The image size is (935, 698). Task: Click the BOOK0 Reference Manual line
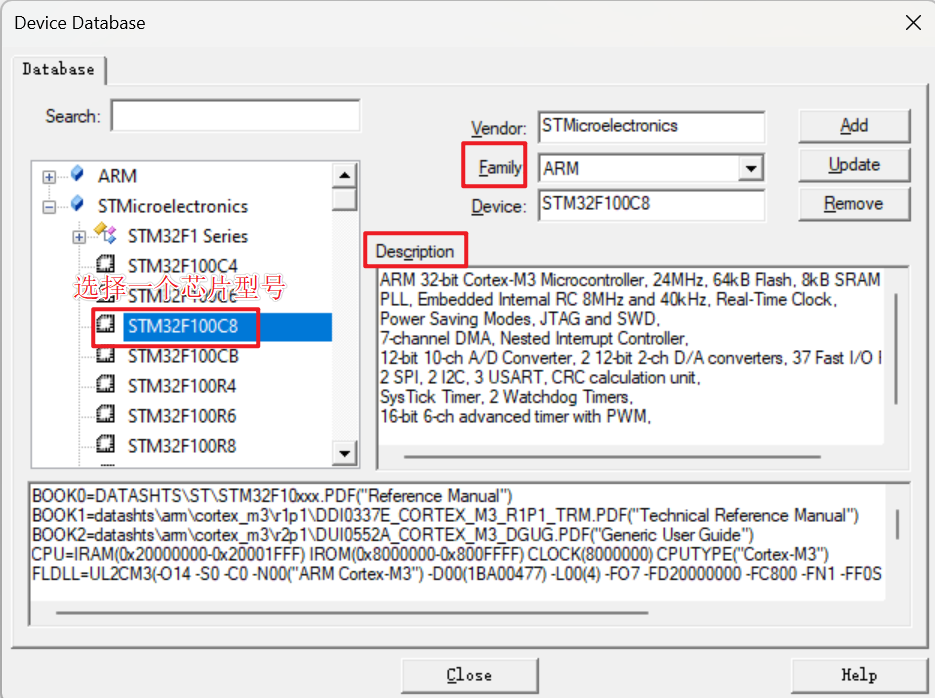pyautogui.click(x=273, y=496)
